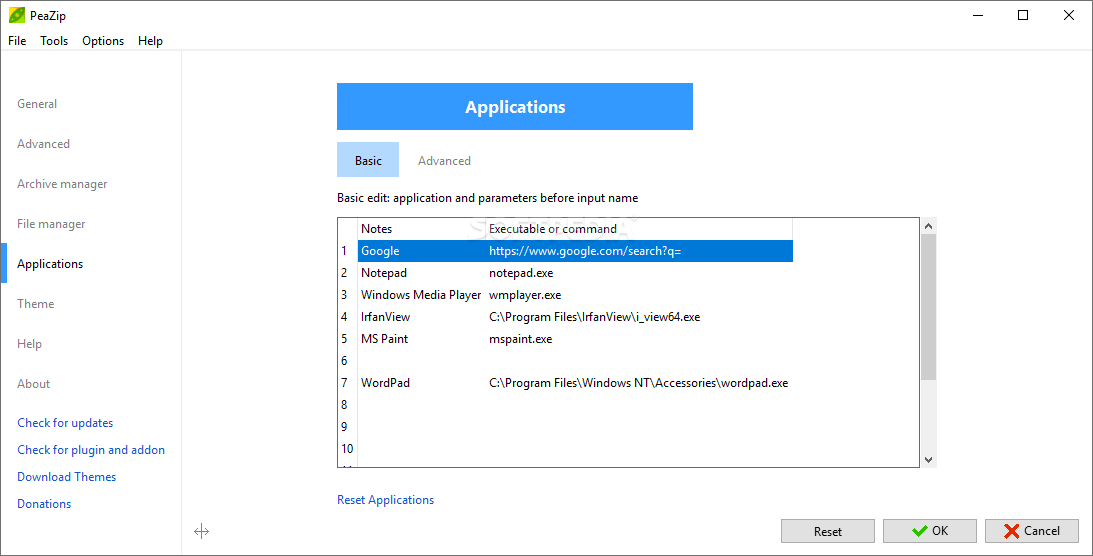Select Windows Media Player notes cell

pos(422,295)
